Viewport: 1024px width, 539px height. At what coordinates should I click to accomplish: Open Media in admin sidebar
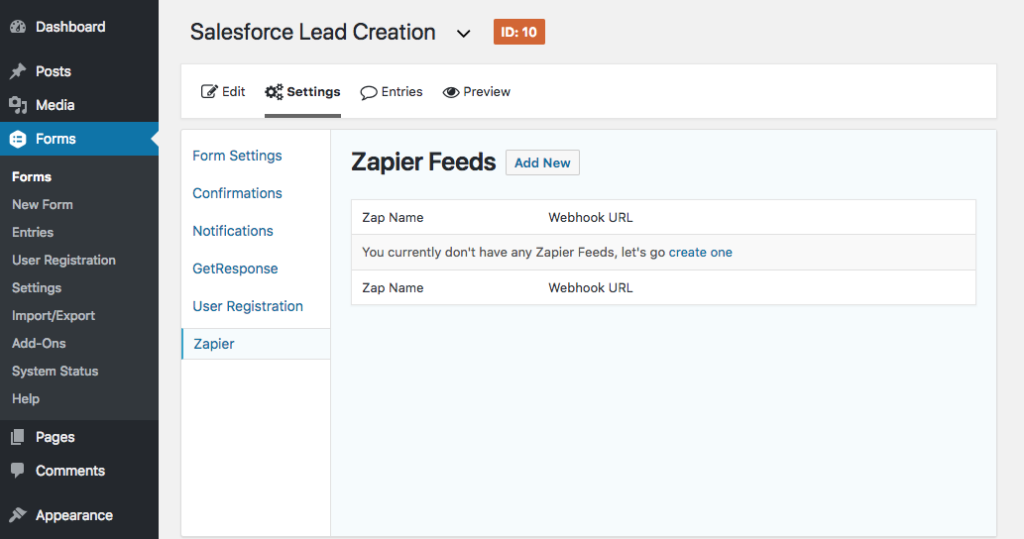(x=55, y=105)
